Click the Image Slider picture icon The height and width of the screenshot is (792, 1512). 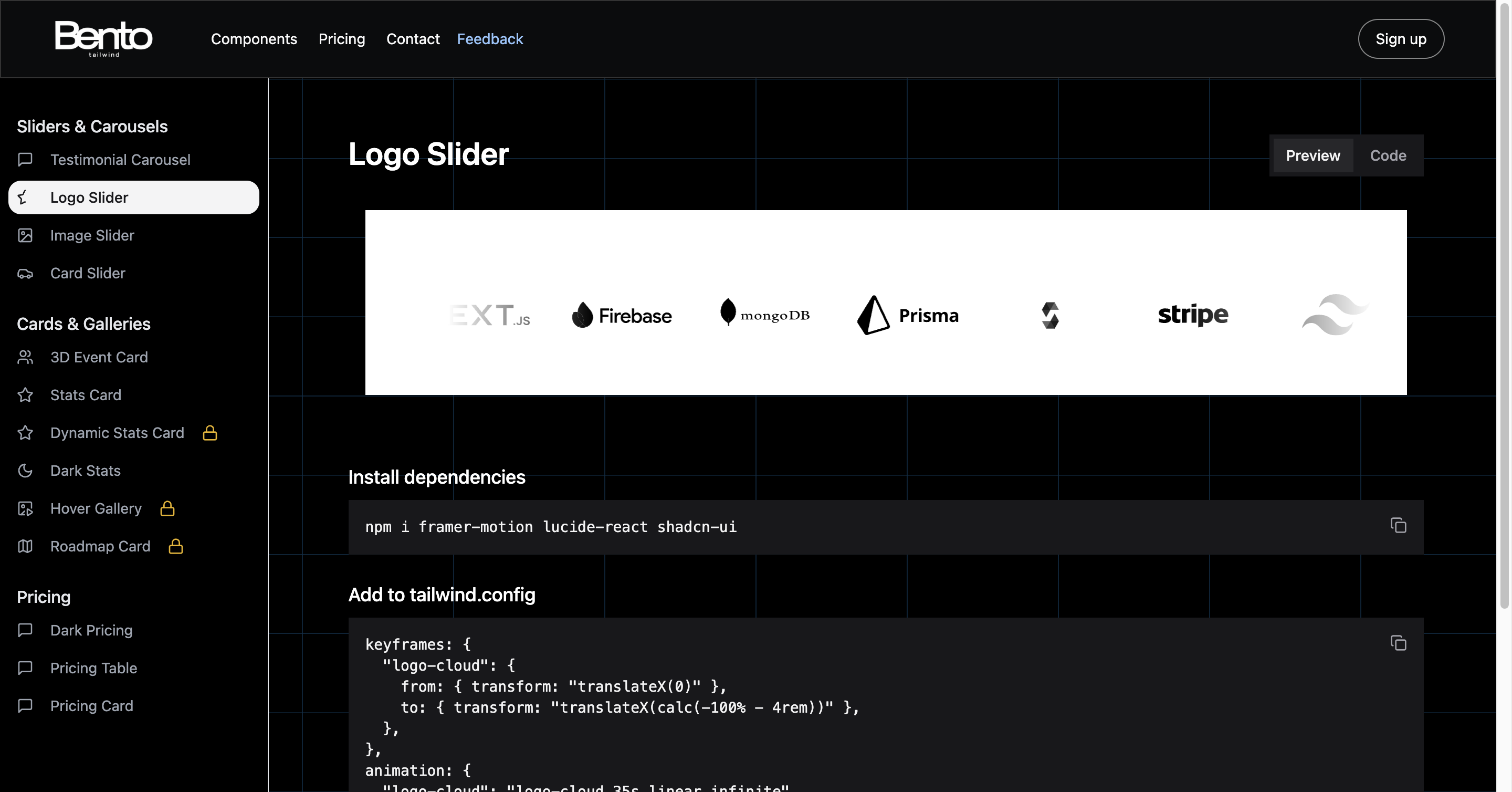(25, 235)
